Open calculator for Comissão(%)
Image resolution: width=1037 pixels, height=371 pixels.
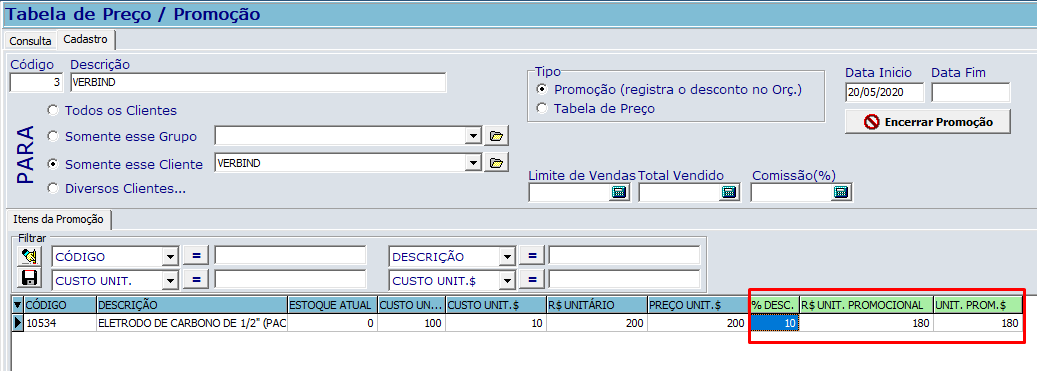[841, 192]
